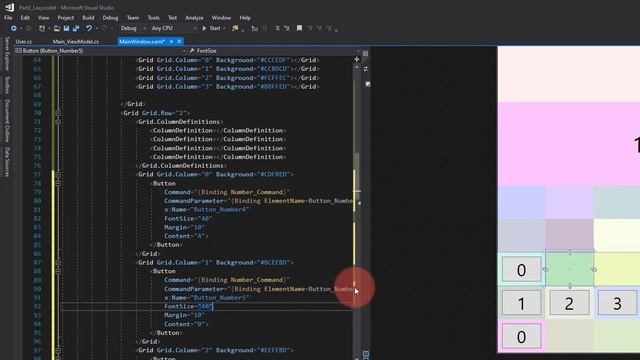
Task: Open the FontSize member dropdown
Action: pos(274,51)
